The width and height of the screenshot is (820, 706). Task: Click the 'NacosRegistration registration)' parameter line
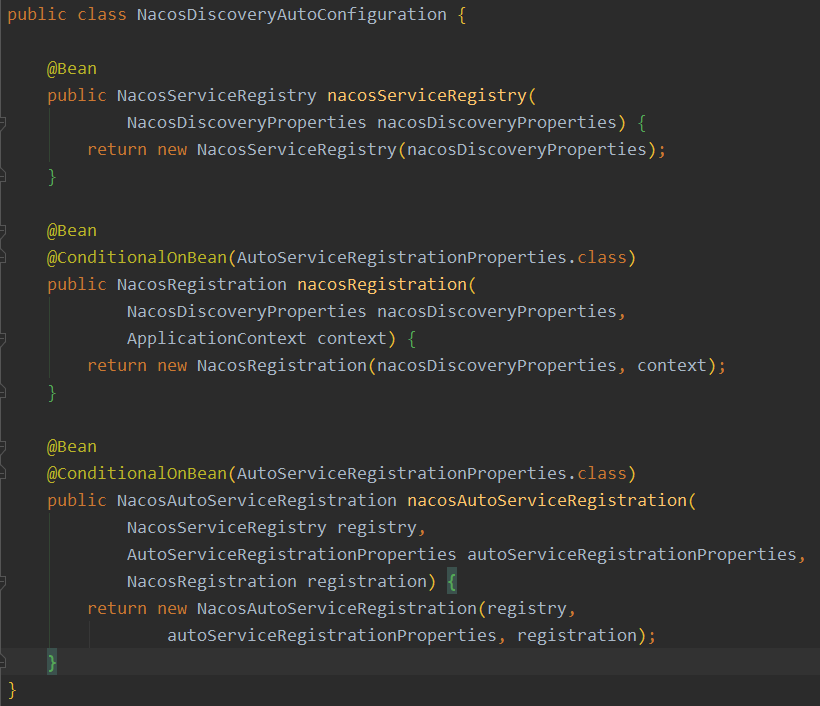coord(281,582)
